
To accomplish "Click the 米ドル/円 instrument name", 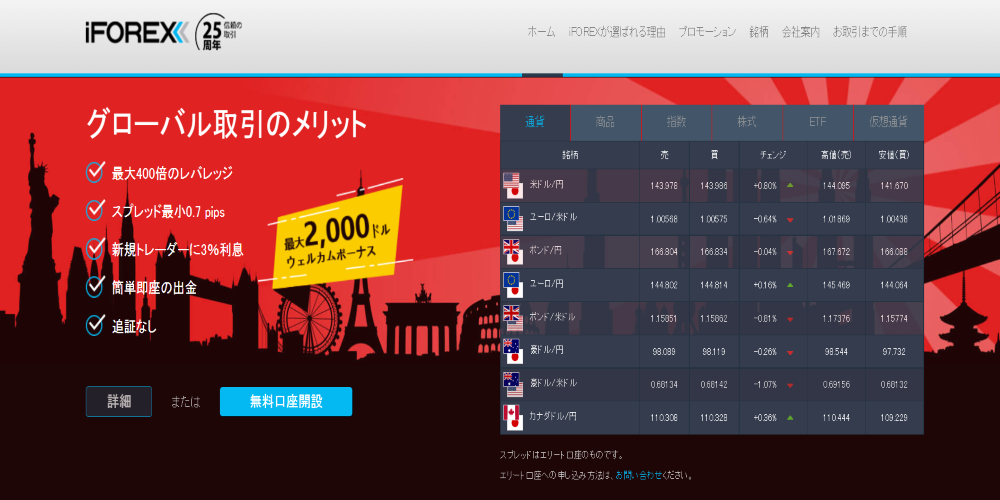I will tap(547, 184).
